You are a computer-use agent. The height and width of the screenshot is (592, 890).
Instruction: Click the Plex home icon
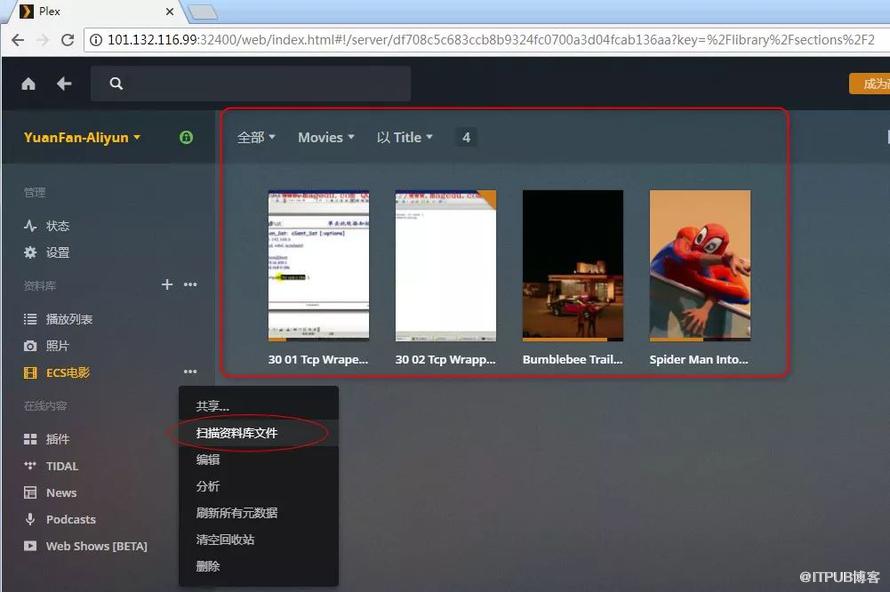pyautogui.click(x=28, y=84)
